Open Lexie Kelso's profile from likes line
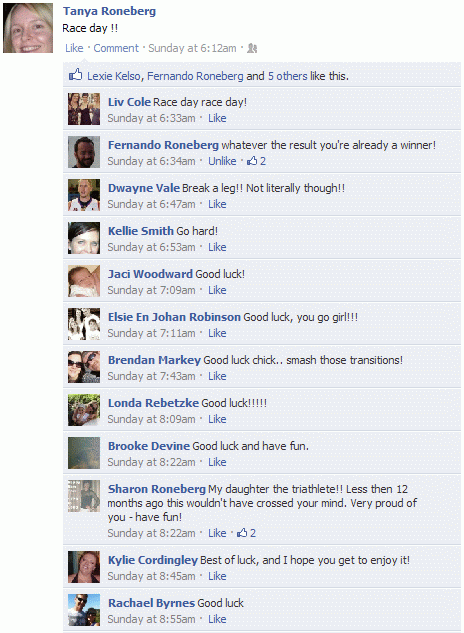The width and height of the screenshot is (464, 633). pos(114,76)
